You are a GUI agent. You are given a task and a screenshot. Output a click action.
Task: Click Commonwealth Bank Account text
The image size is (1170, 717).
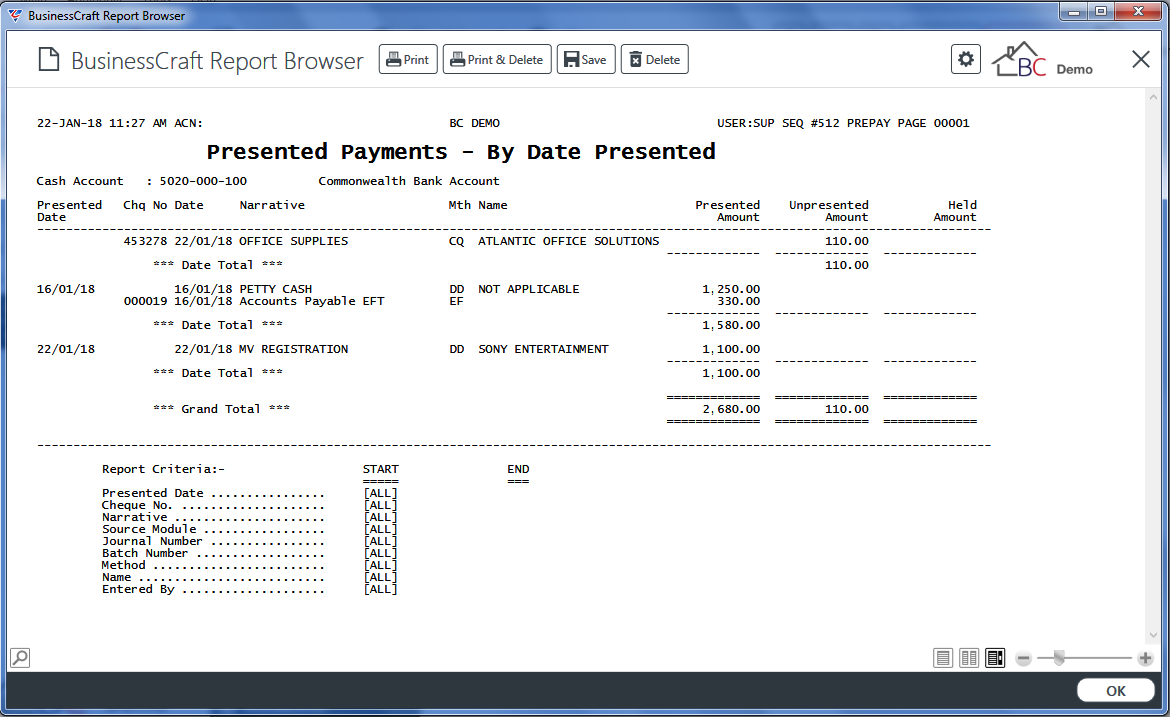[x=409, y=181]
